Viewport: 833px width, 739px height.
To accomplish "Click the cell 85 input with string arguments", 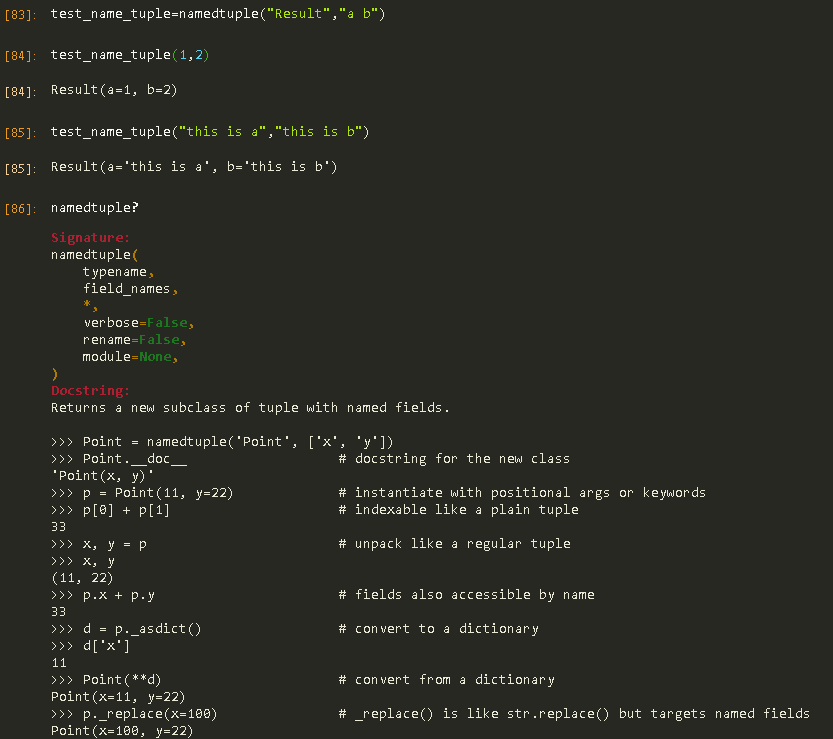I will (x=210, y=132).
